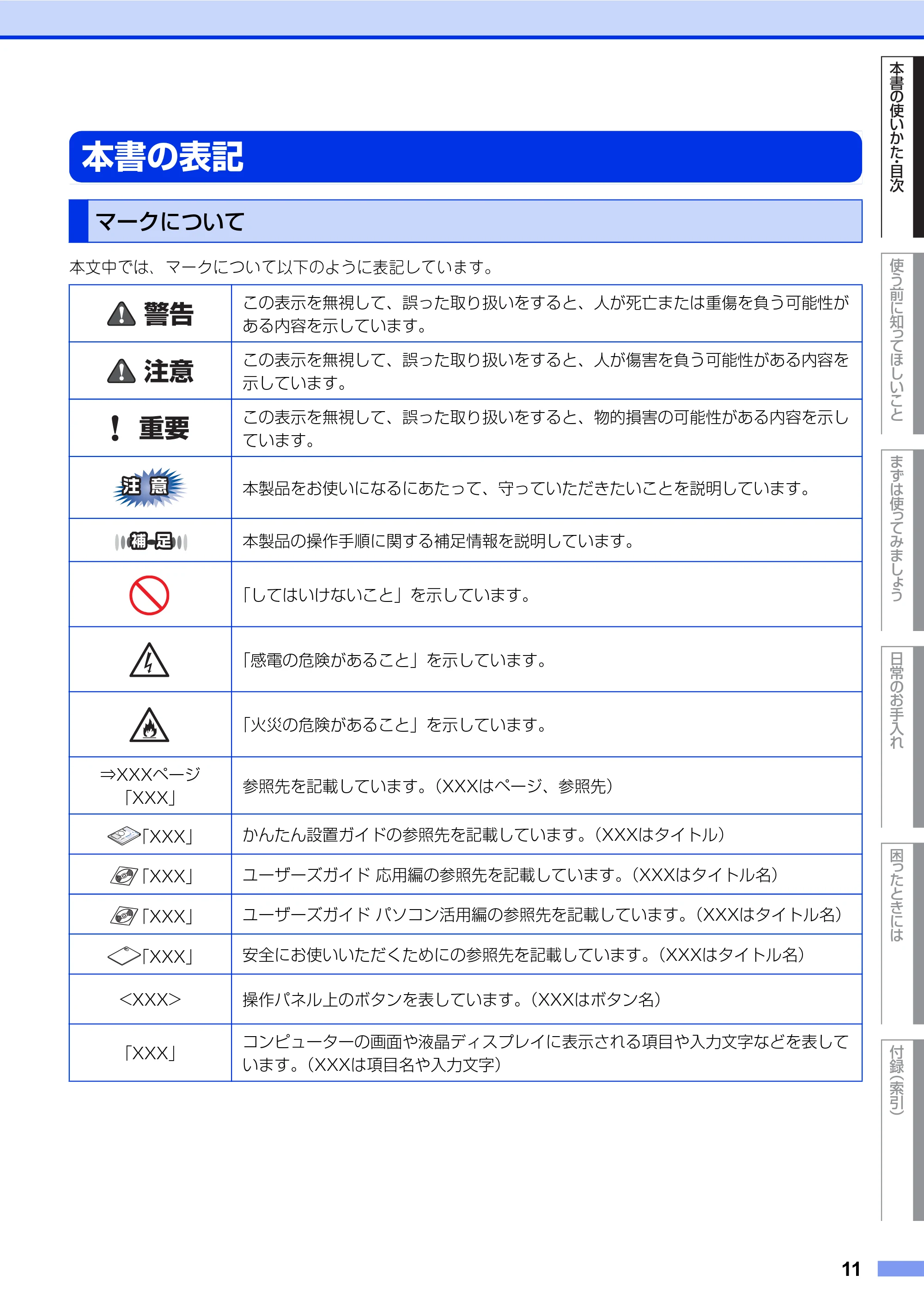Click the electric shock hazard triangle icon
This screenshot has width=924, height=1311.
click(x=149, y=661)
